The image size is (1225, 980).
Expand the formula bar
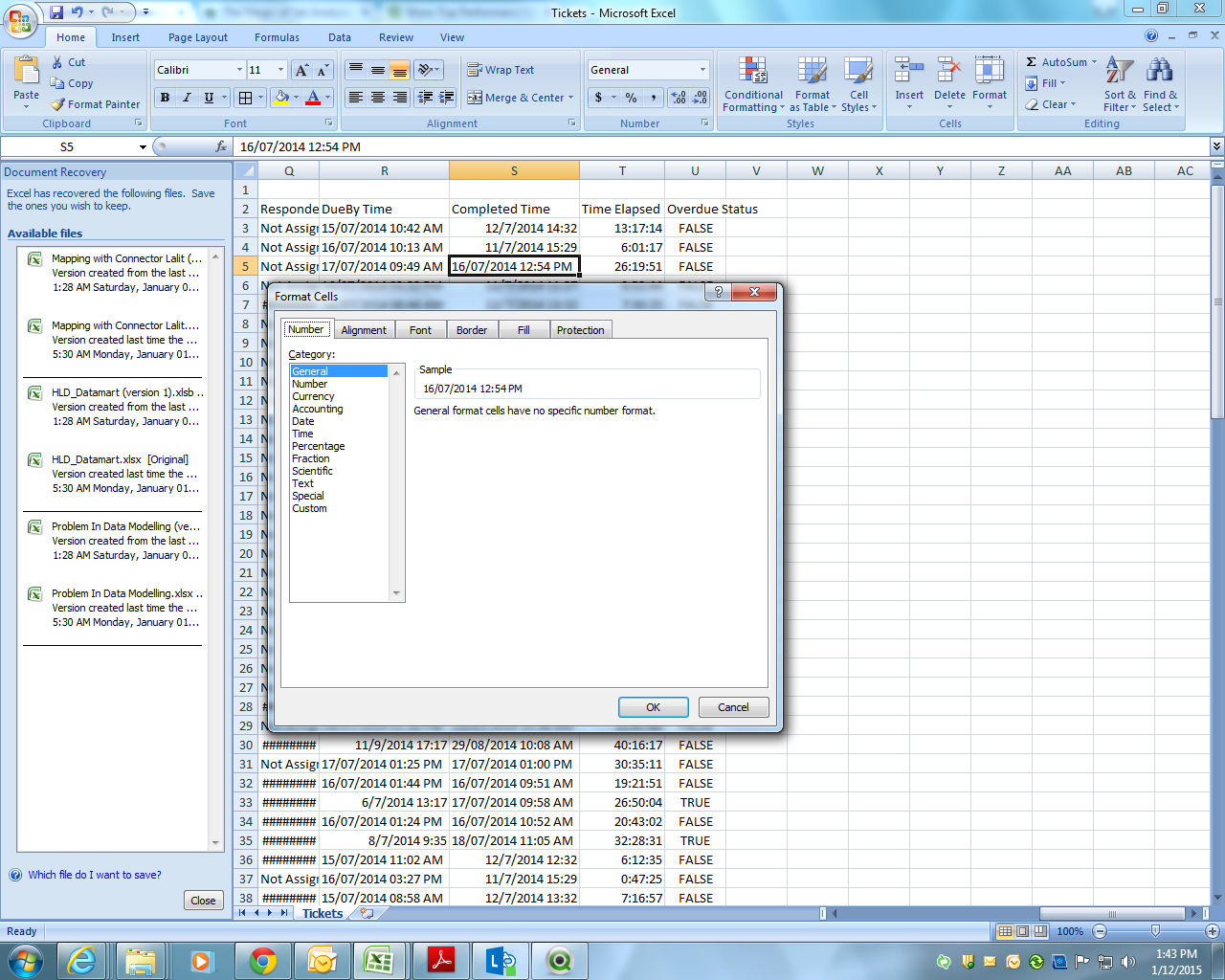1216,146
